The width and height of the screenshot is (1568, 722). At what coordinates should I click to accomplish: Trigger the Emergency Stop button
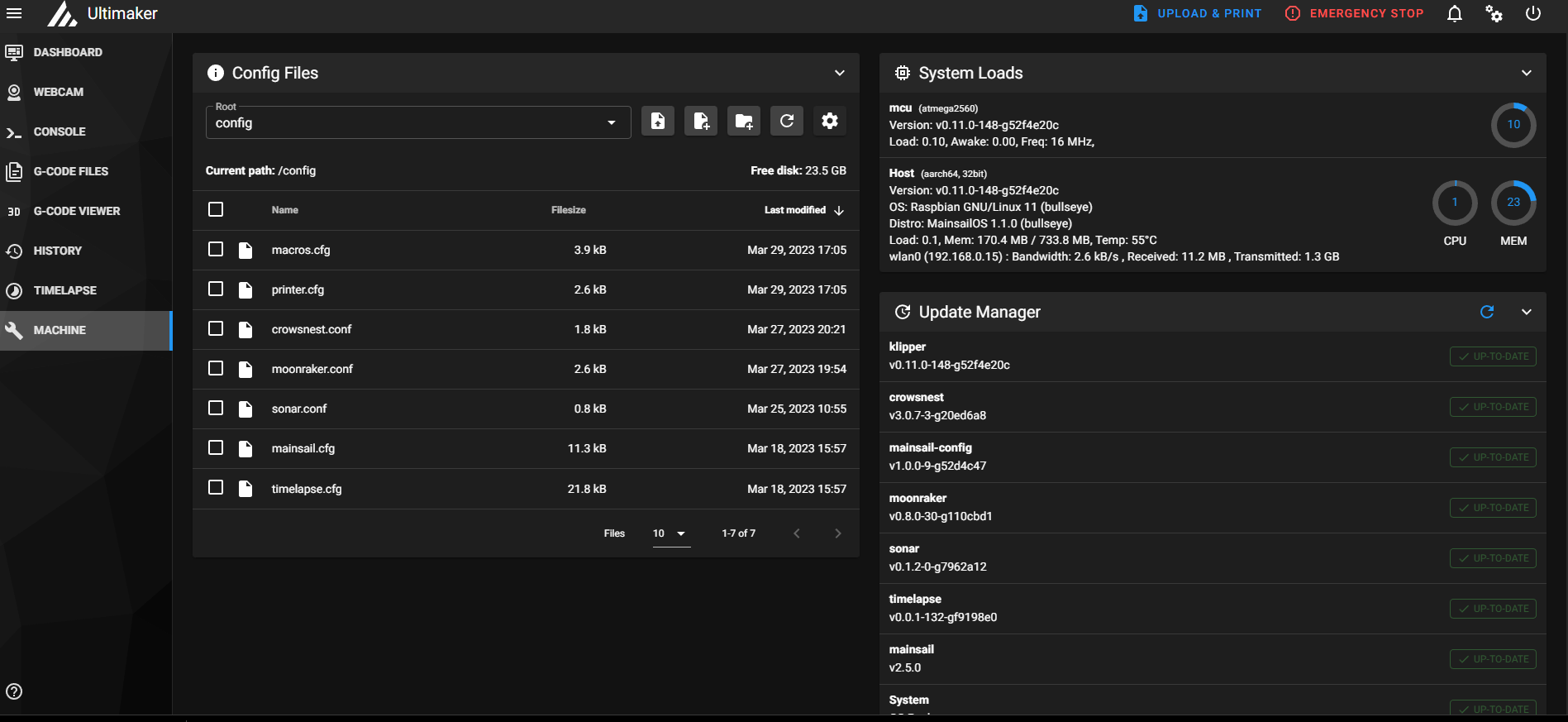click(1355, 13)
